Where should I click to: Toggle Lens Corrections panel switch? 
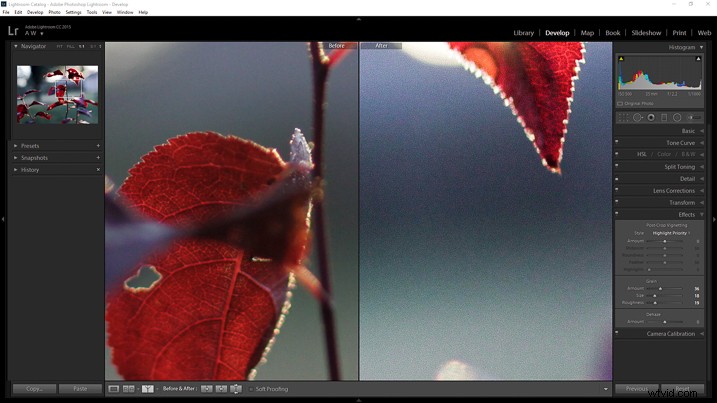coord(617,189)
